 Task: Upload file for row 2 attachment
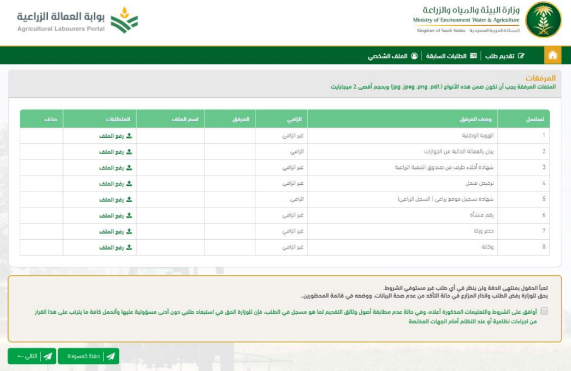pyautogui.click(x=115, y=152)
